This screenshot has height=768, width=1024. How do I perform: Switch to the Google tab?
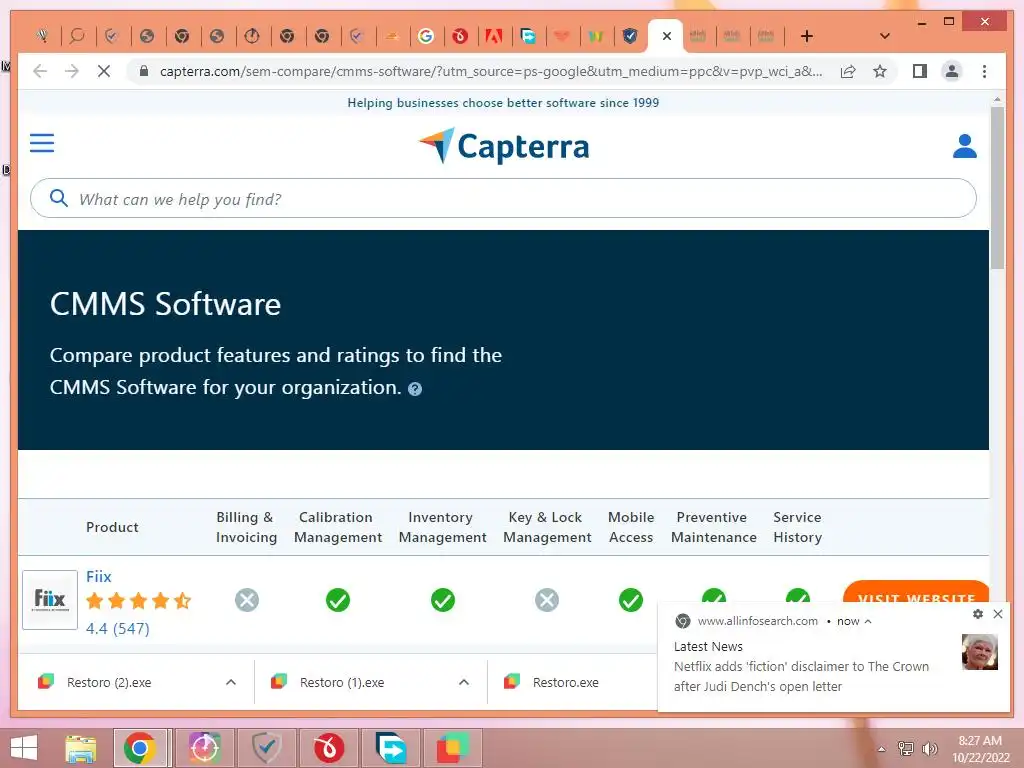point(426,36)
